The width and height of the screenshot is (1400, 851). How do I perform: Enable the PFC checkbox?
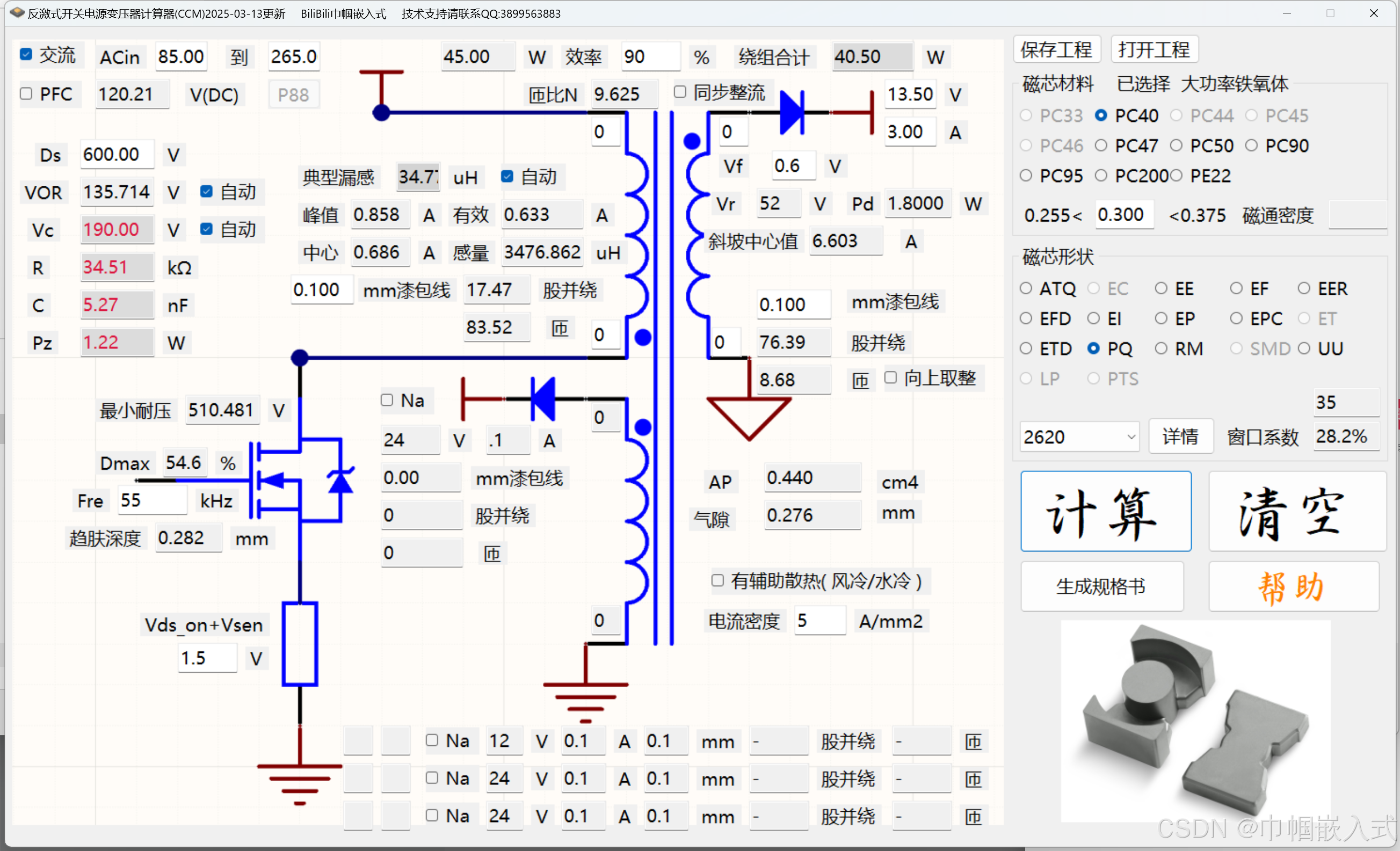pyautogui.click(x=26, y=93)
